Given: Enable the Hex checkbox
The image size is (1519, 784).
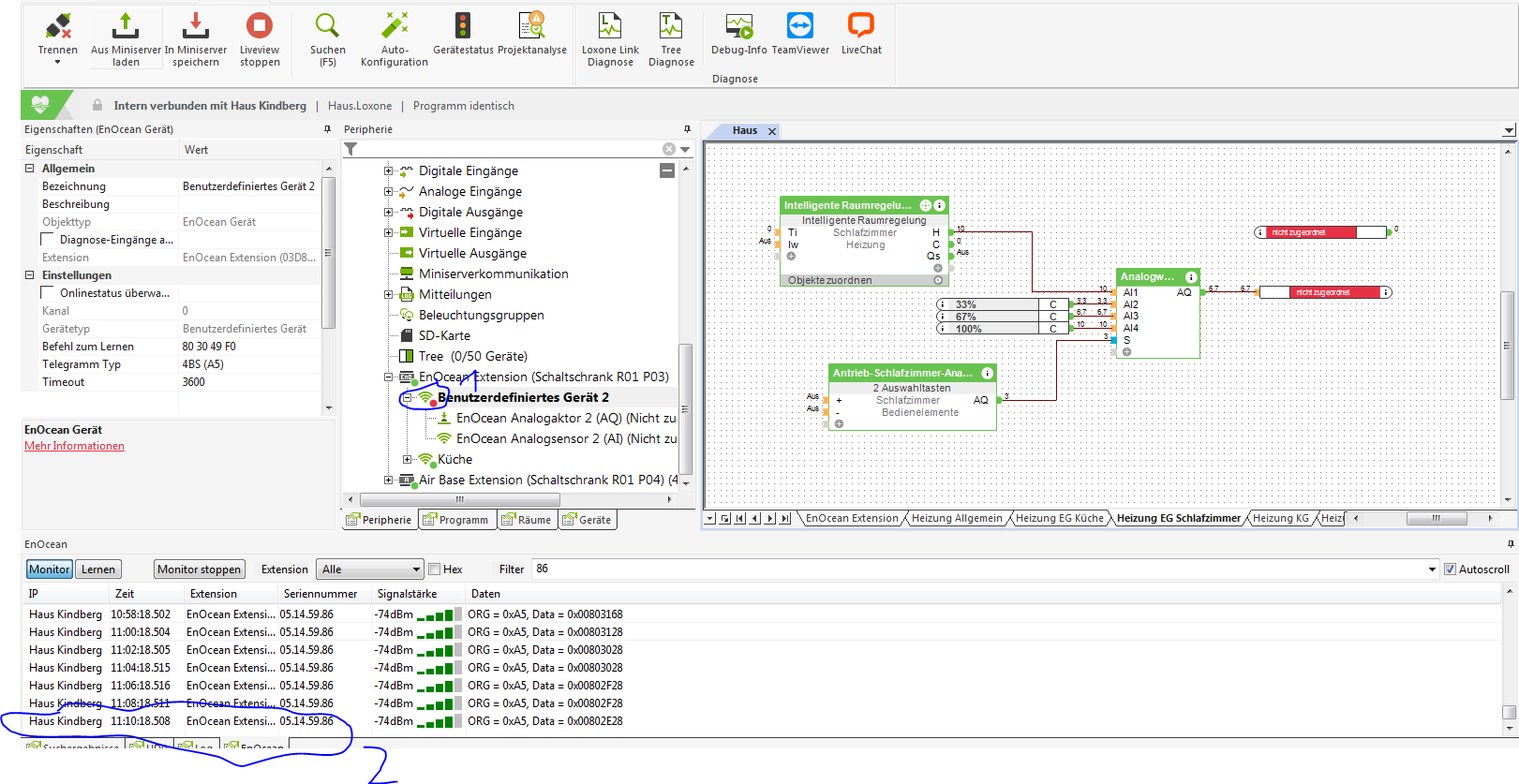Looking at the screenshot, I should 435,570.
